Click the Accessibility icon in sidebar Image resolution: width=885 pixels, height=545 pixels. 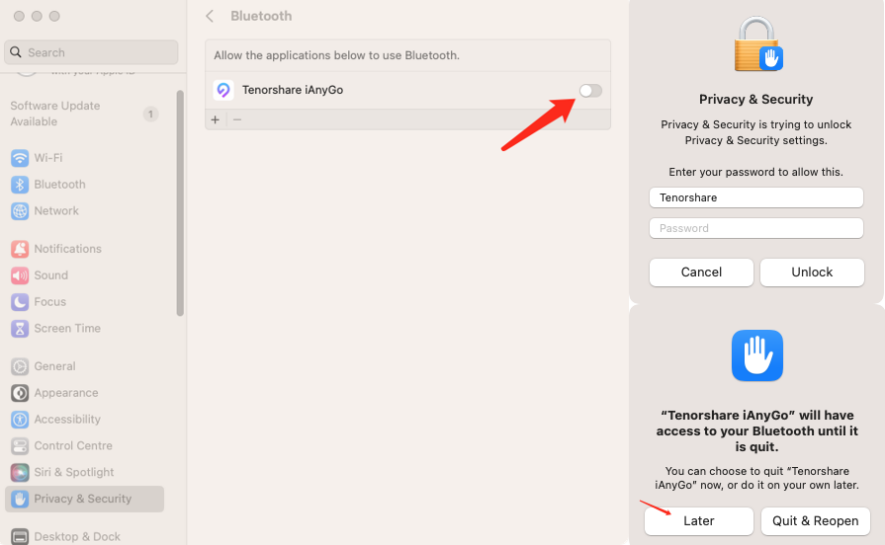pos(20,419)
